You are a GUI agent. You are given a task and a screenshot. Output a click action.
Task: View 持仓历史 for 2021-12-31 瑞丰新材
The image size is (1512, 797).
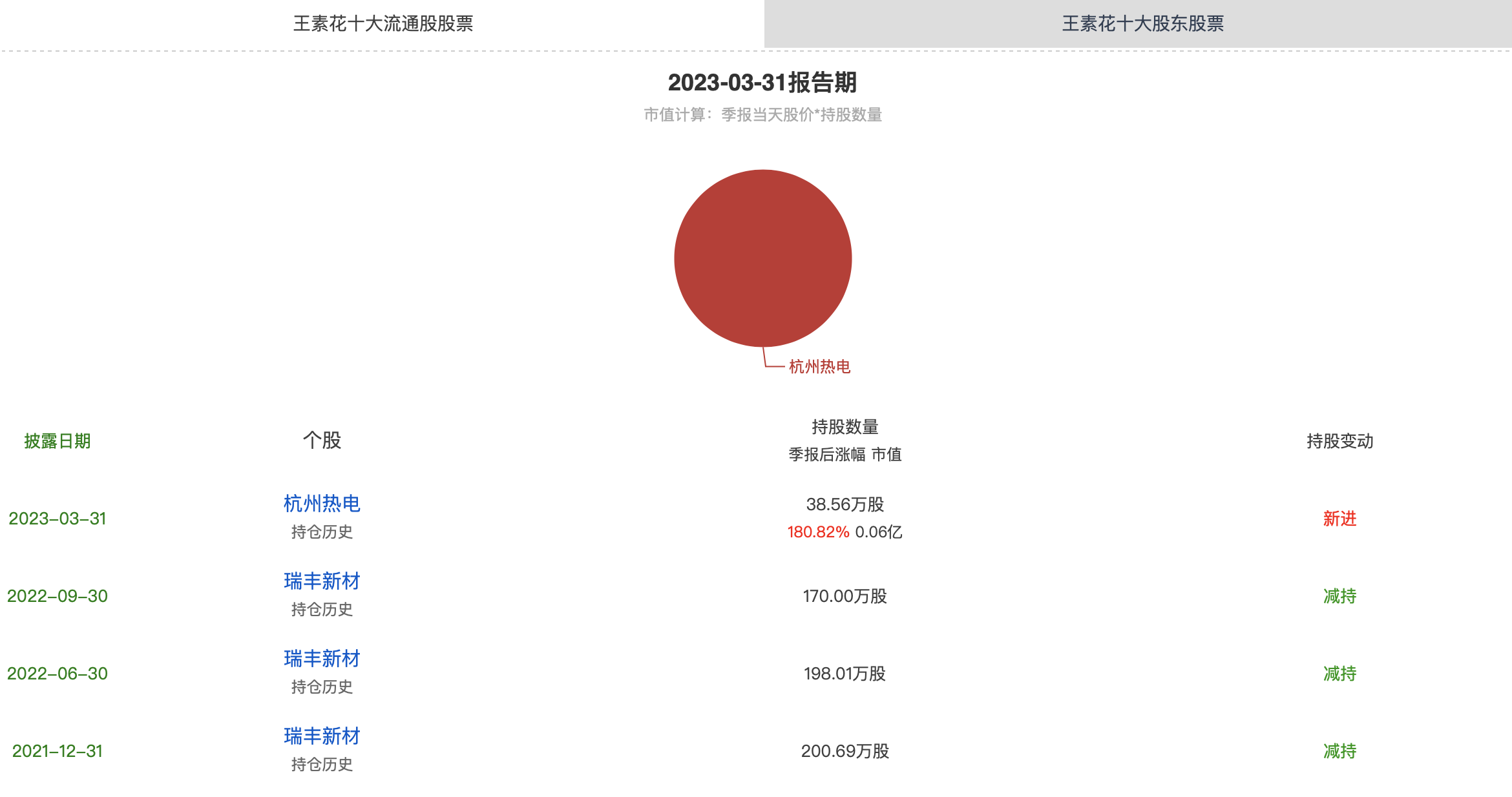(322, 765)
